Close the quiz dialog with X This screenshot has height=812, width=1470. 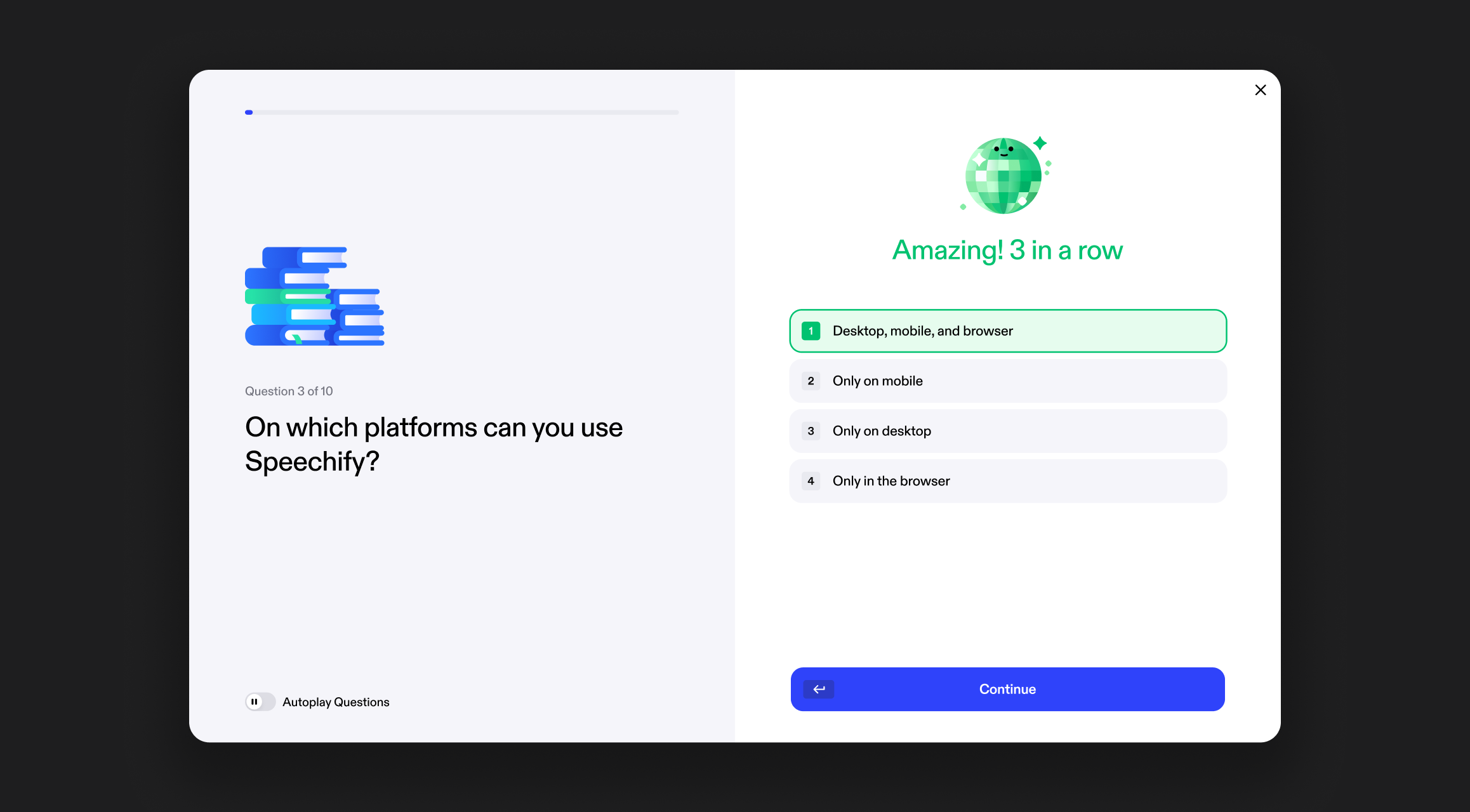pyautogui.click(x=1261, y=90)
